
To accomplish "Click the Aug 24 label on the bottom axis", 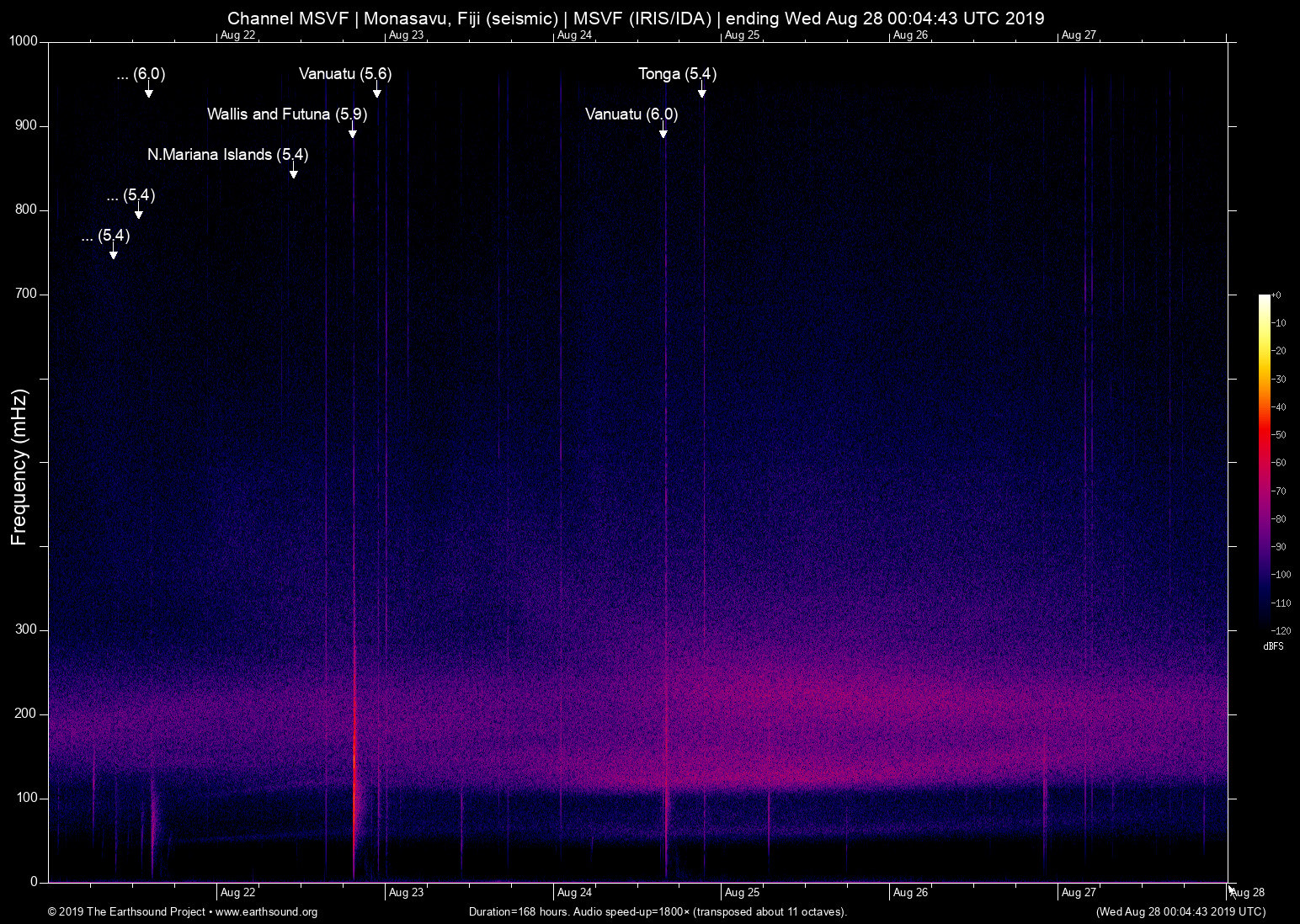I will [x=574, y=893].
